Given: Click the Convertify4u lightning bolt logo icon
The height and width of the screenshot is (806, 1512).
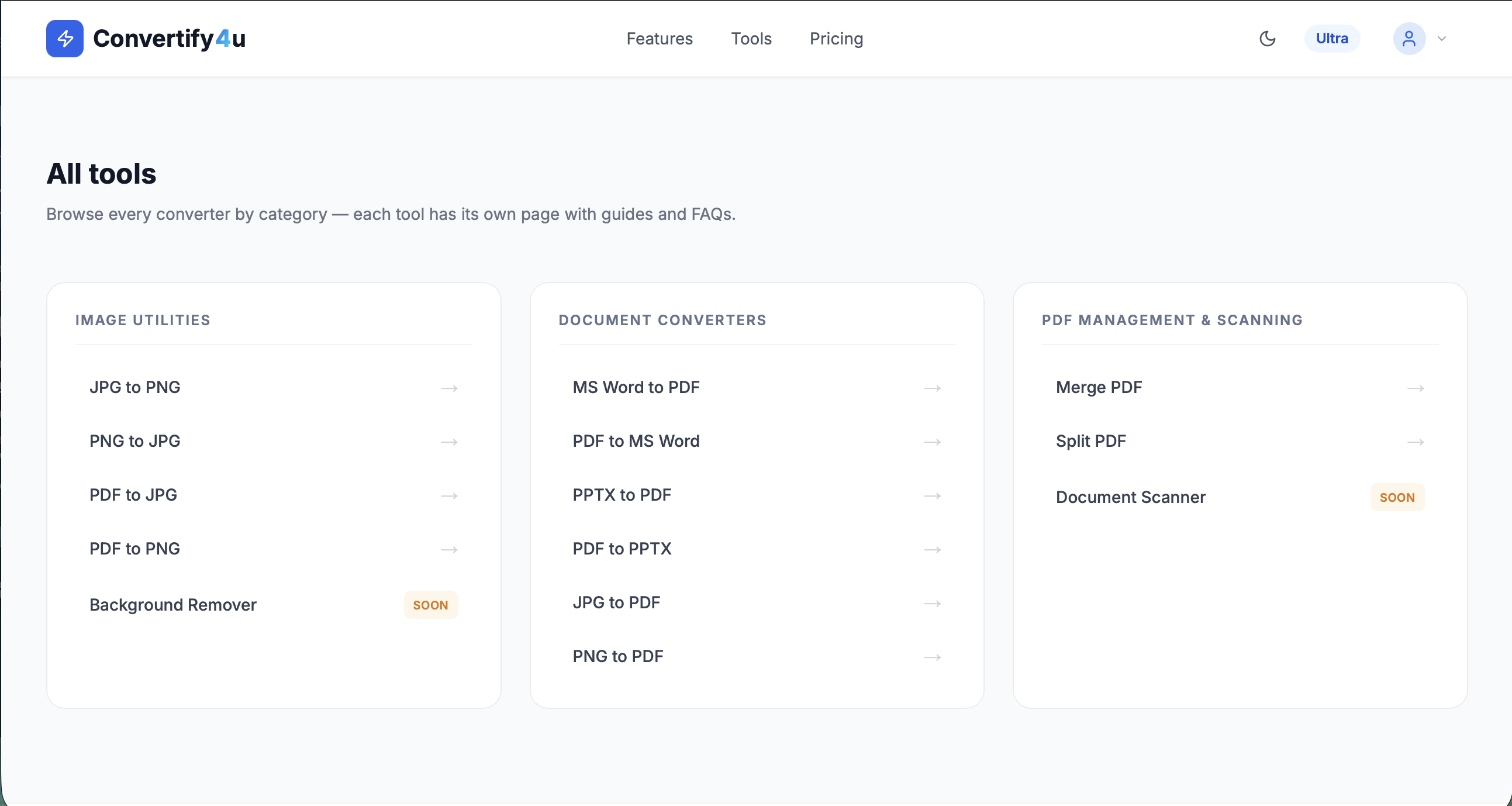Looking at the screenshot, I should (64, 39).
